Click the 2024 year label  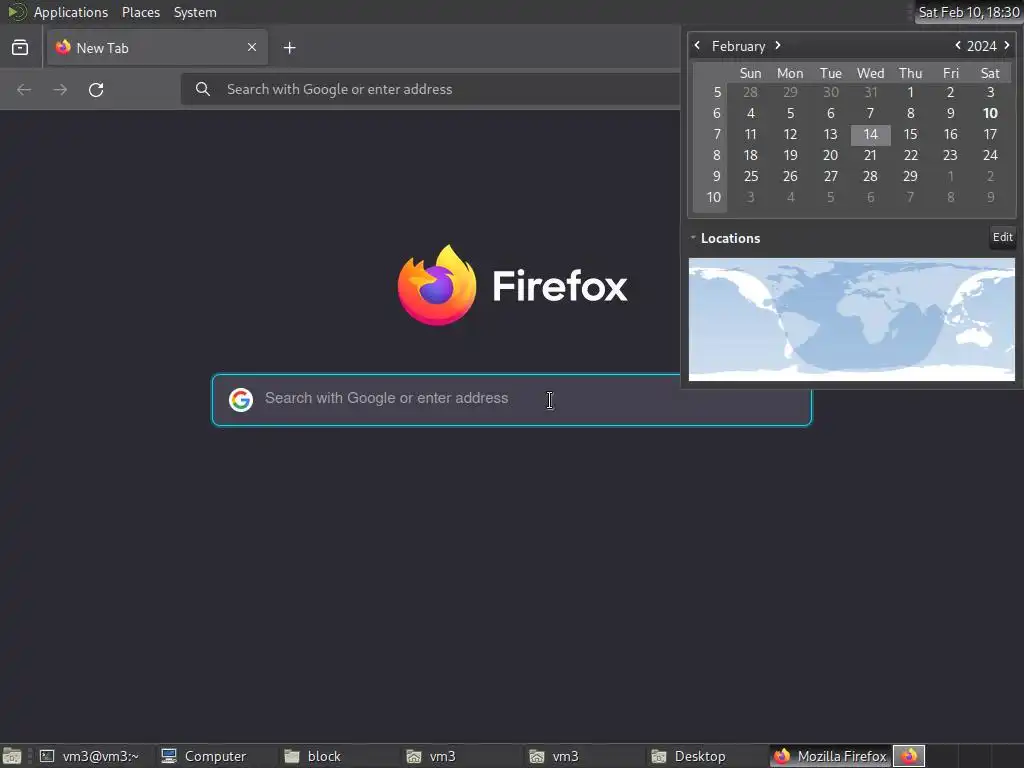click(982, 46)
